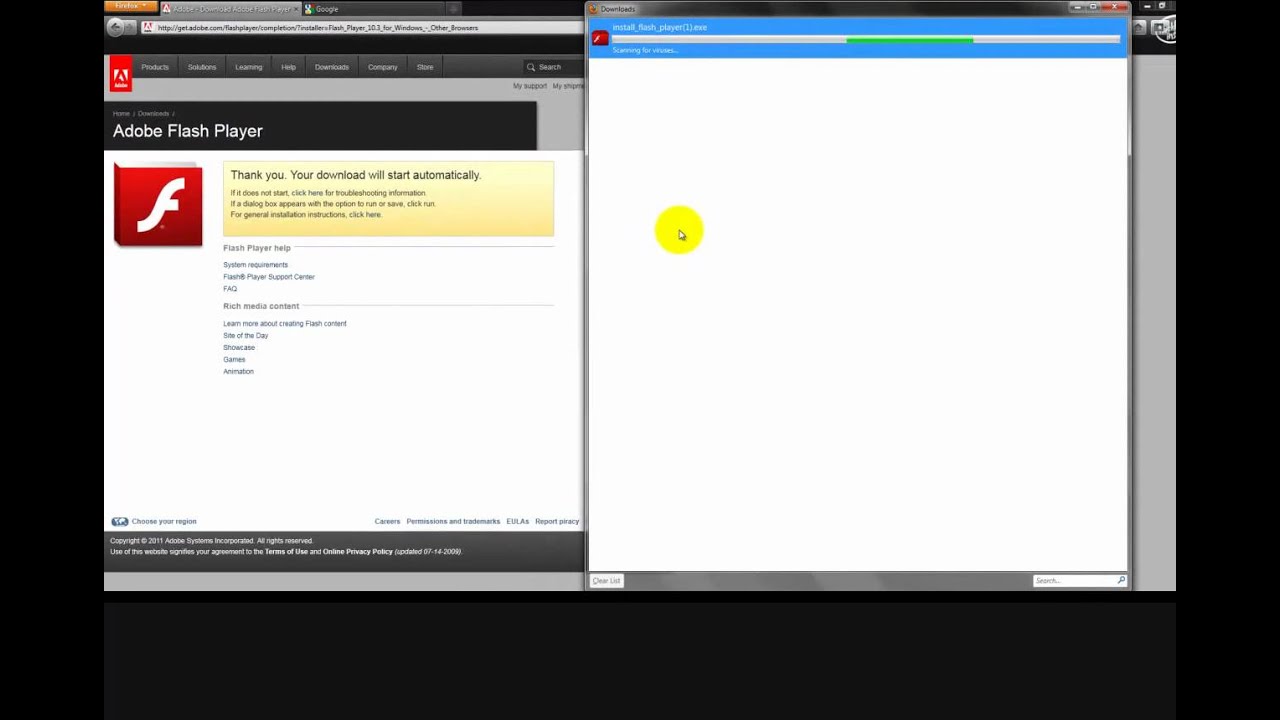Click the Scanning for viruses status text
The image size is (1280, 720).
point(645,50)
